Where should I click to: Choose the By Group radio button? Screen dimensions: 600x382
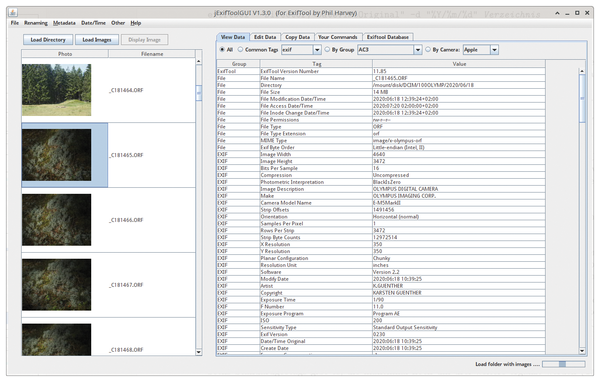tap(327, 49)
